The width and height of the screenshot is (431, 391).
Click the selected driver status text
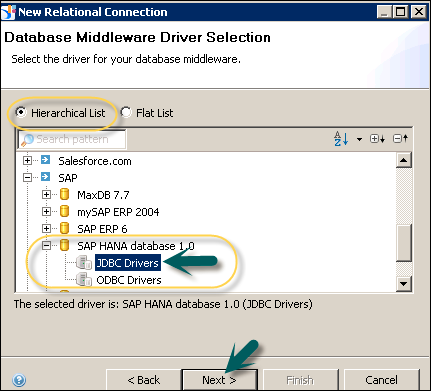point(163,304)
